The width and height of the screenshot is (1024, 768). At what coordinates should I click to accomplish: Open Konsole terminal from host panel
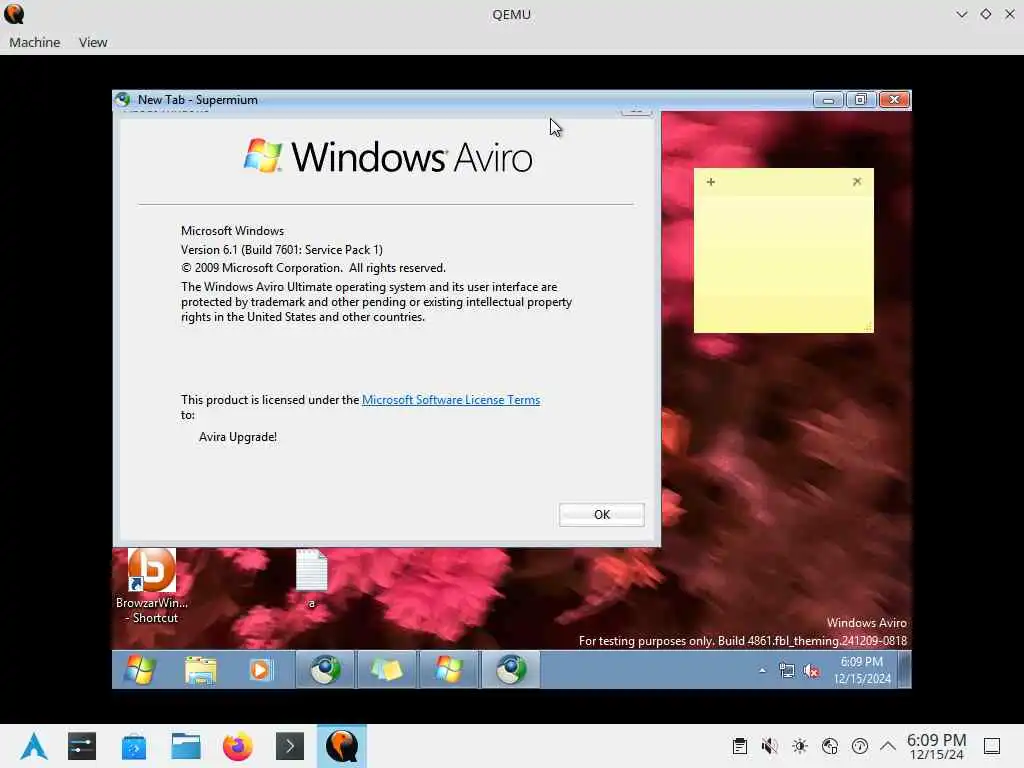pyautogui.click(x=290, y=746)
